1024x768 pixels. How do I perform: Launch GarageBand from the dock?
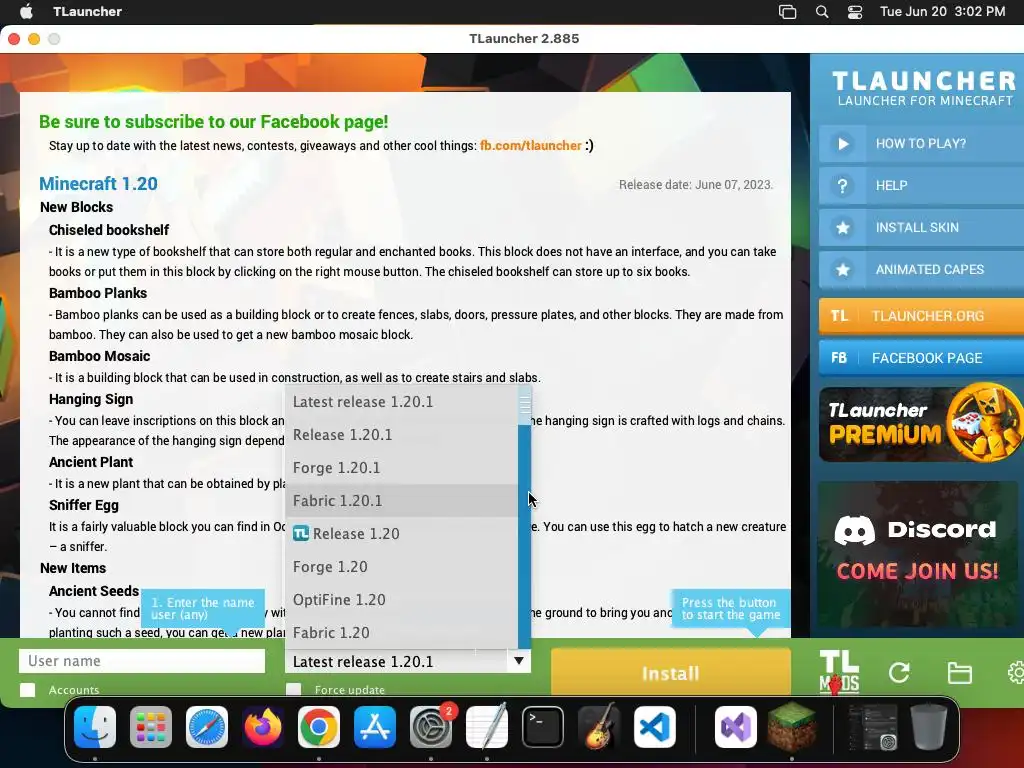coord(598,727)
